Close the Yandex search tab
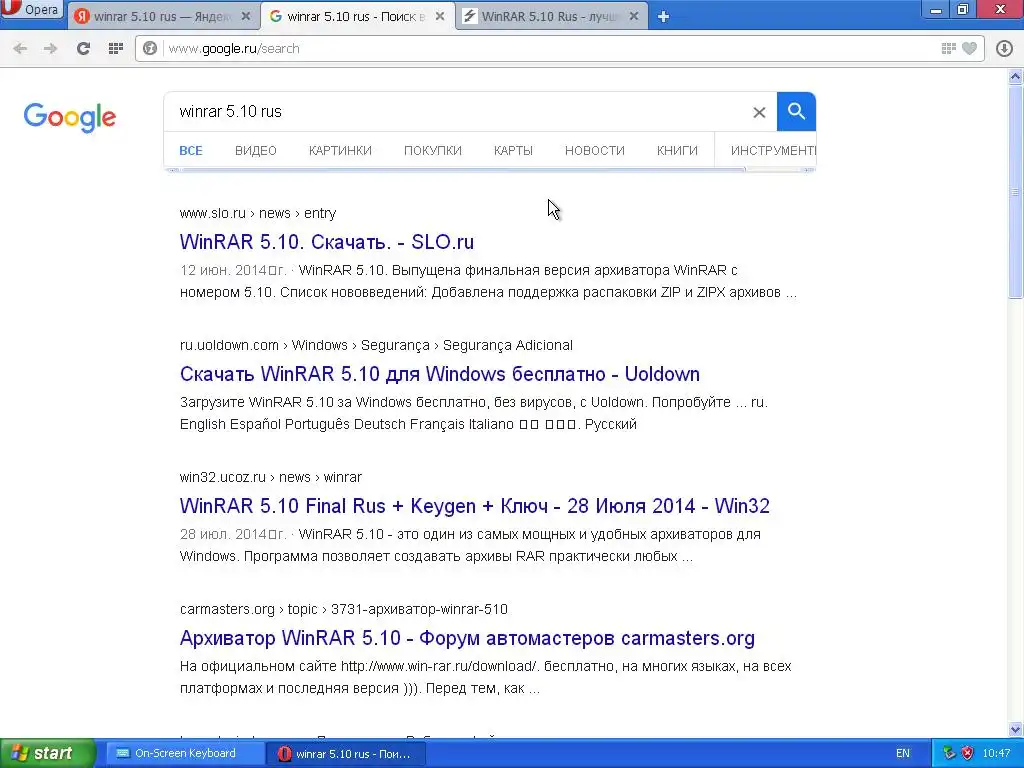Viewport: 1024px width, 768px height. pyautogui.click(x=246, y=16)
